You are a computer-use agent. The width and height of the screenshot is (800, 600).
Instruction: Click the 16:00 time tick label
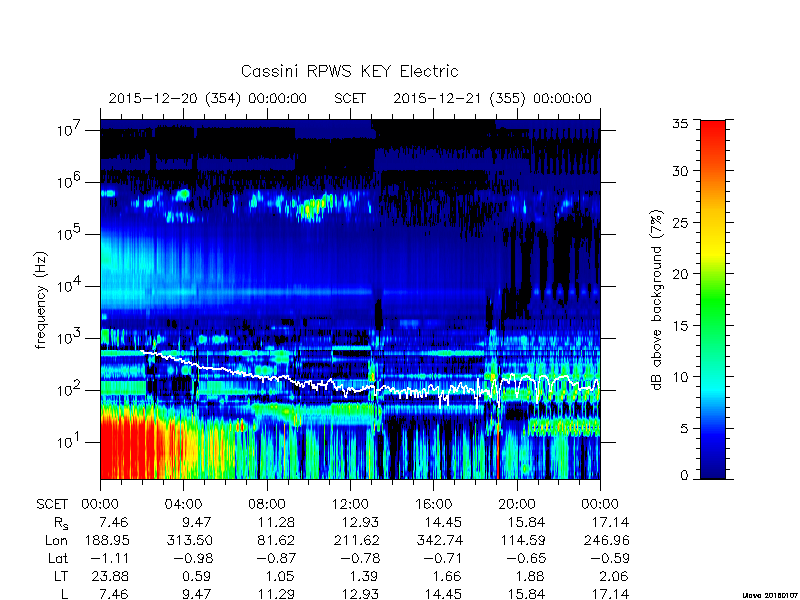coord(433,504)
